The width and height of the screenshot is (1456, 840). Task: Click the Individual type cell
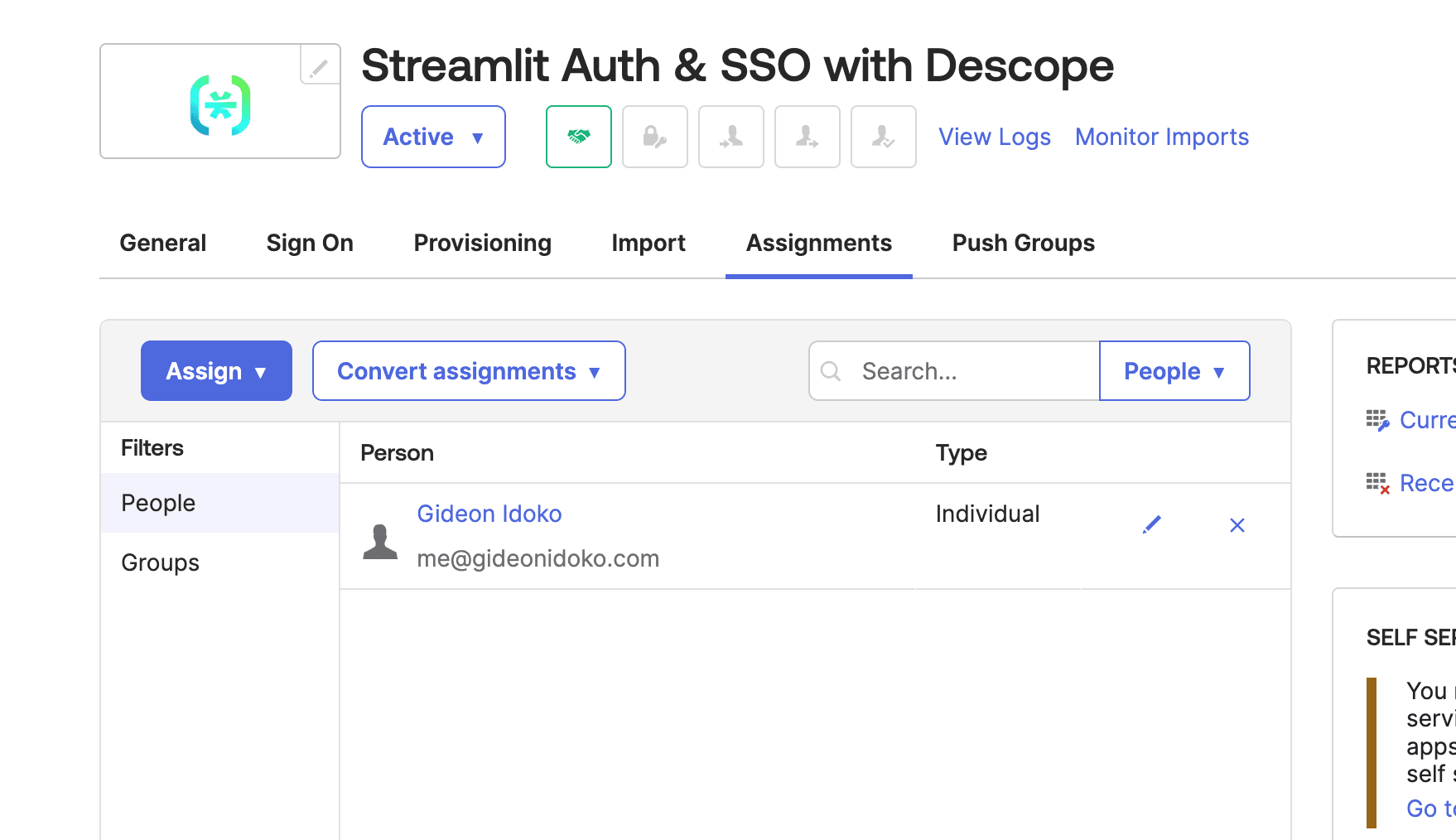988,514
